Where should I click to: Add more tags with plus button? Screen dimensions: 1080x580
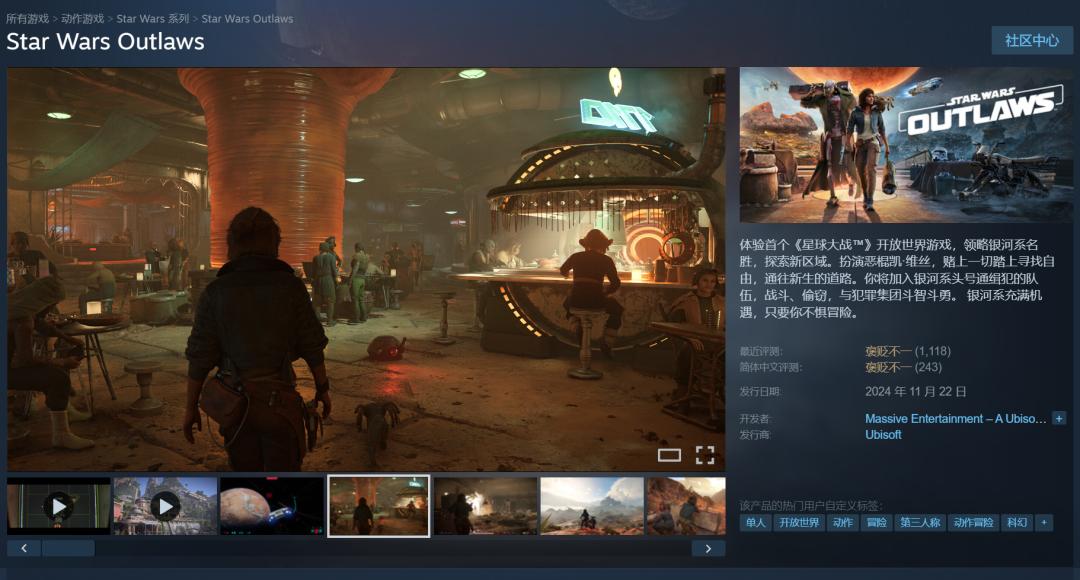pyautogui.click(x=1044, y=523)
